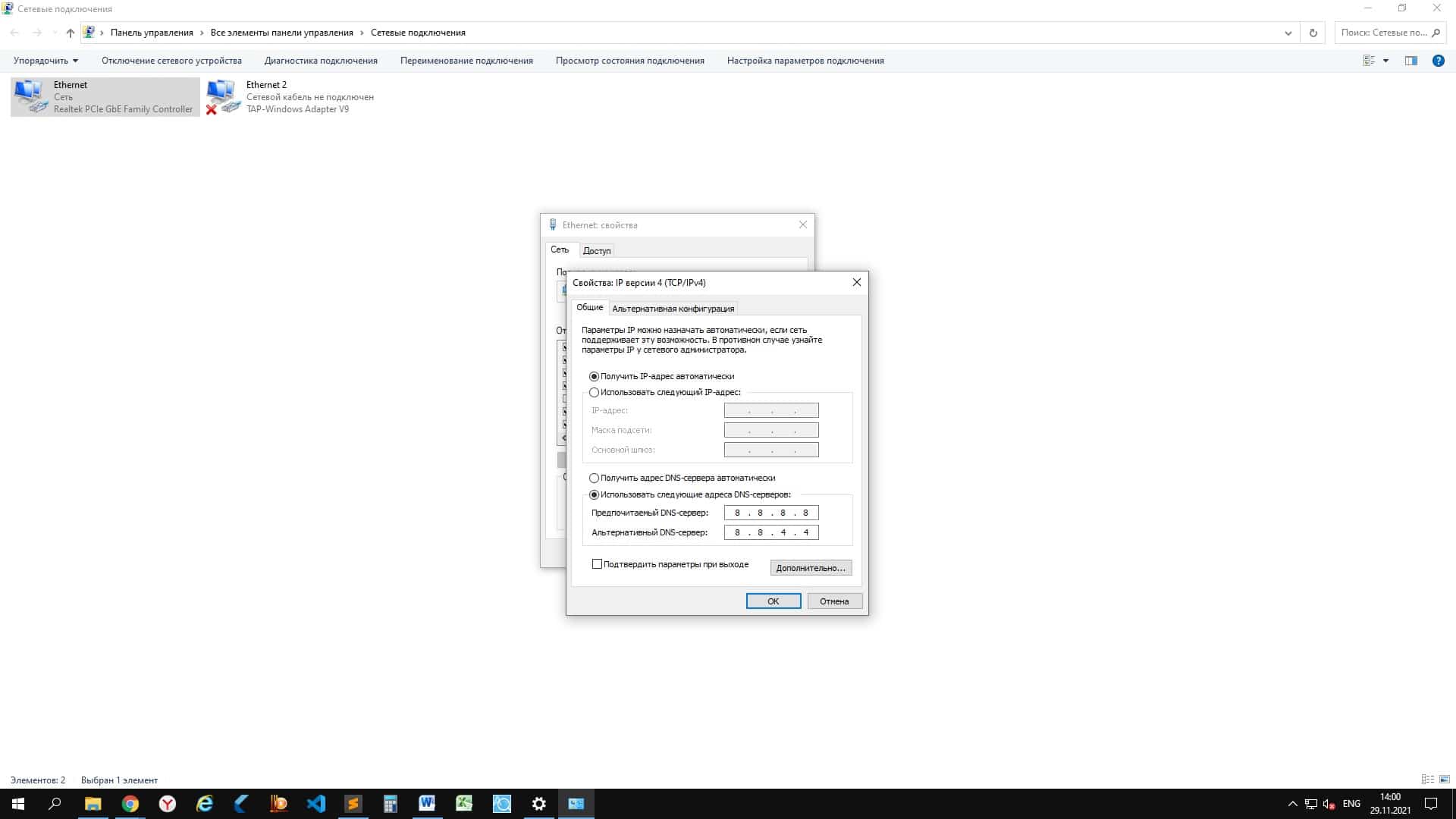Enable validate settings upon exit checkbox
1456x819 pixels.
click(x=598, y=564)
